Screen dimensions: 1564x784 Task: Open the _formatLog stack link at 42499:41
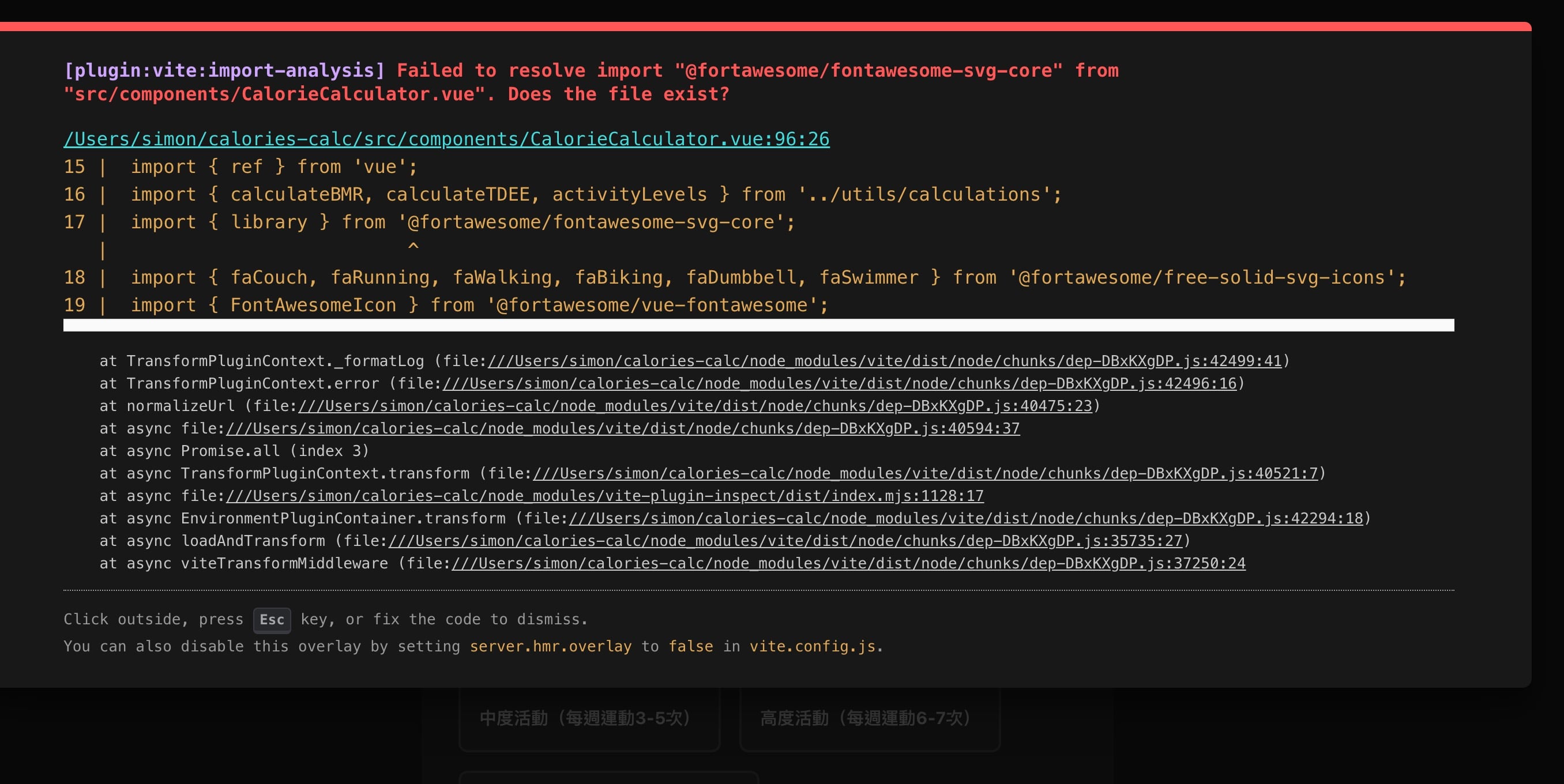885,361
